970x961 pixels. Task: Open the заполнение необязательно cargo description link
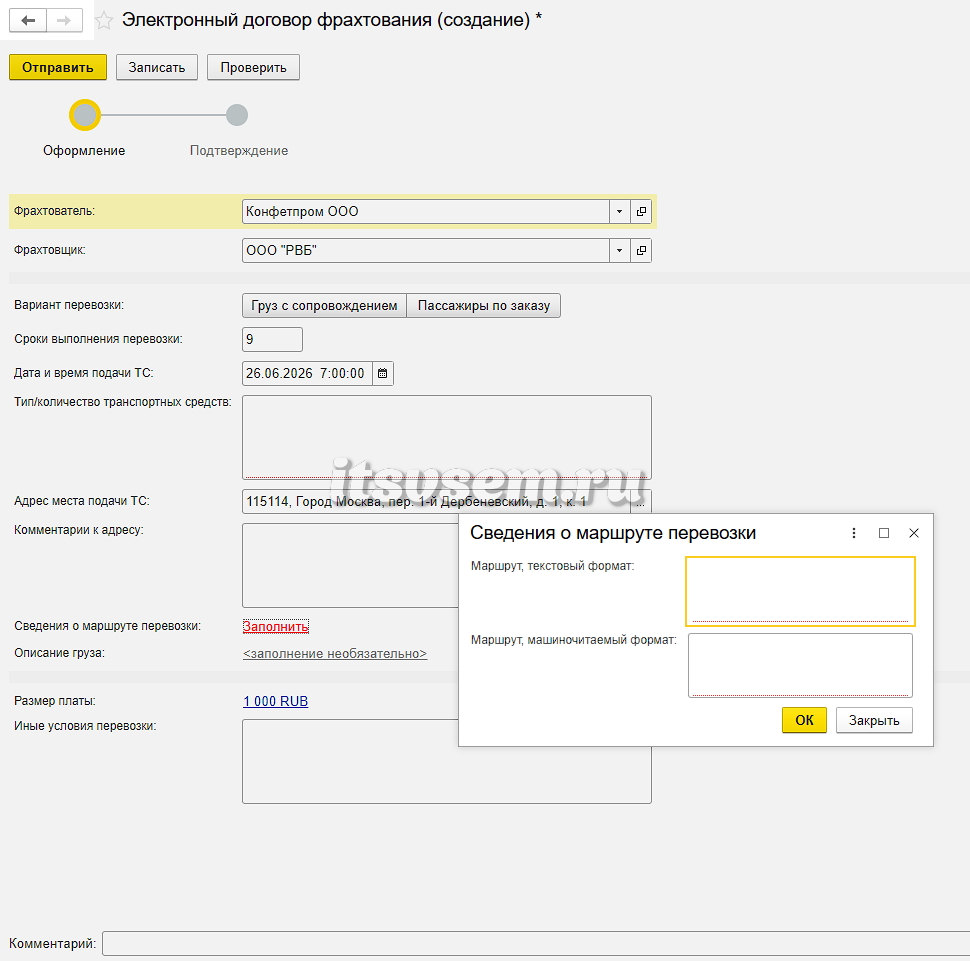(x=335, y=653)
